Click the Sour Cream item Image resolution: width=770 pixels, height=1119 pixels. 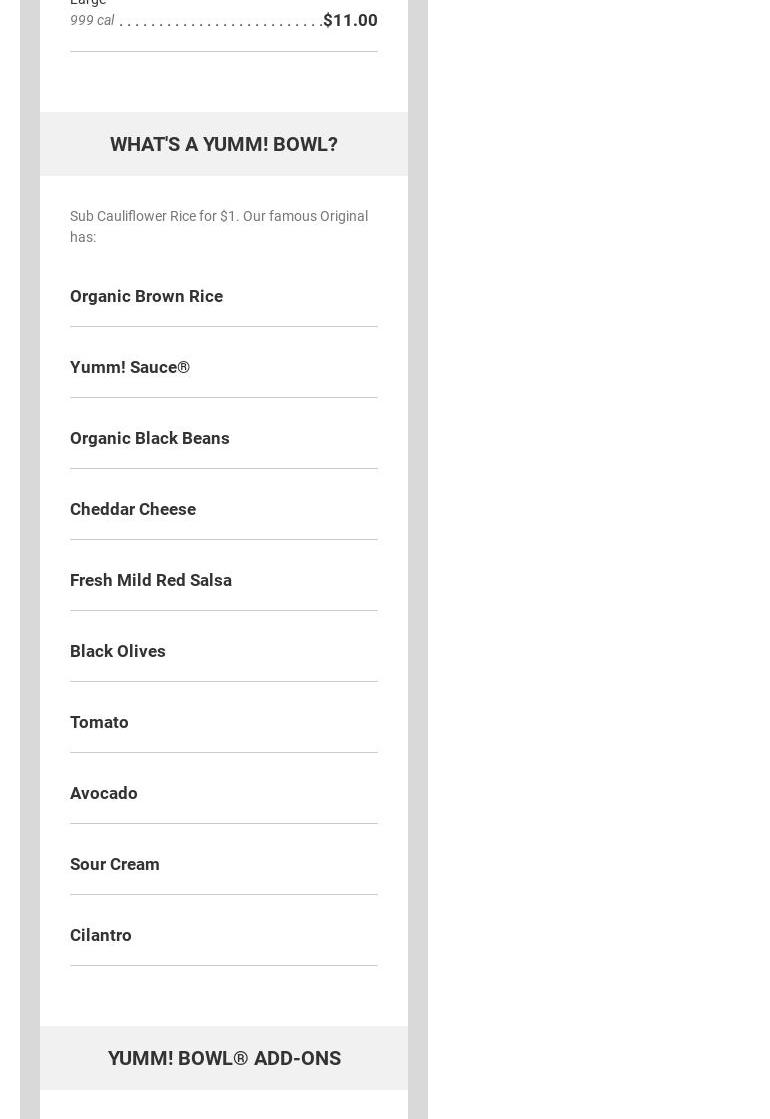(115, 864)
